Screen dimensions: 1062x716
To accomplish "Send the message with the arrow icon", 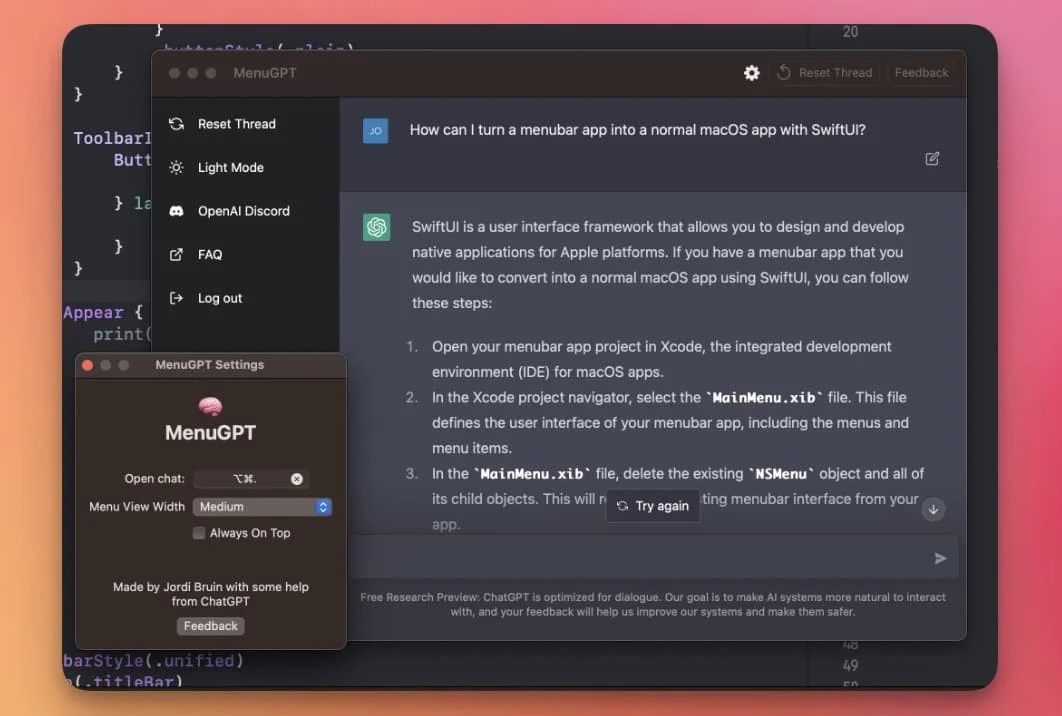I will coord(940,558).
